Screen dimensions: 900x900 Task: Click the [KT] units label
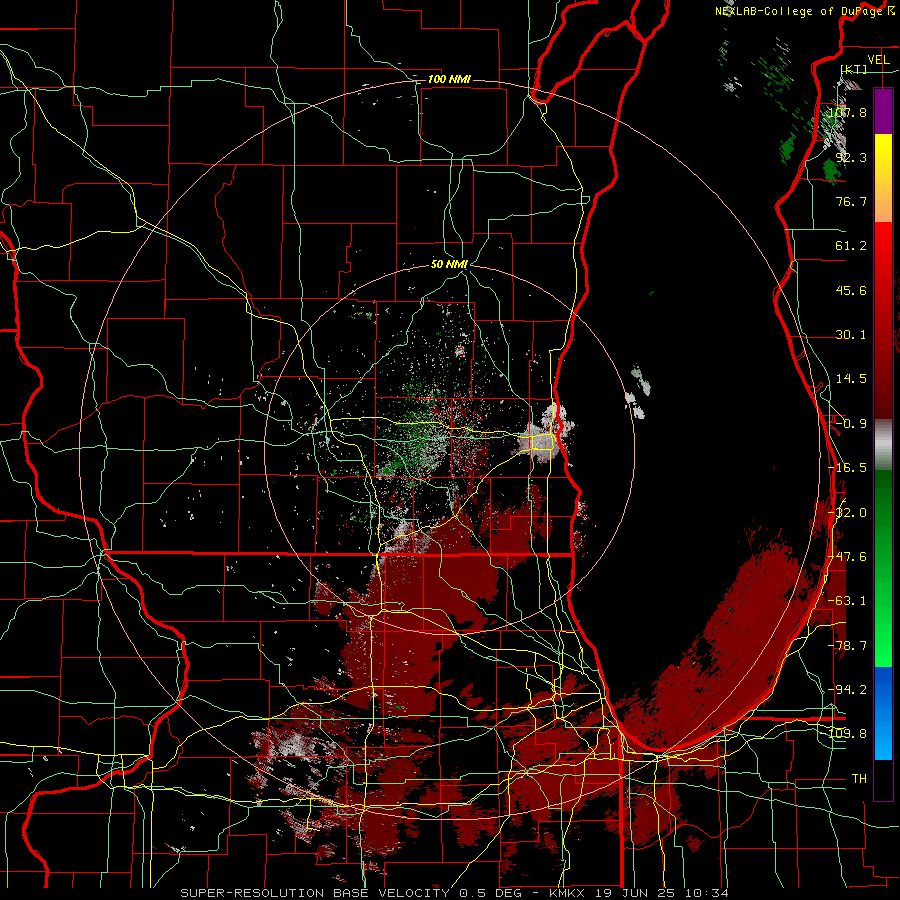pos(854,69)
